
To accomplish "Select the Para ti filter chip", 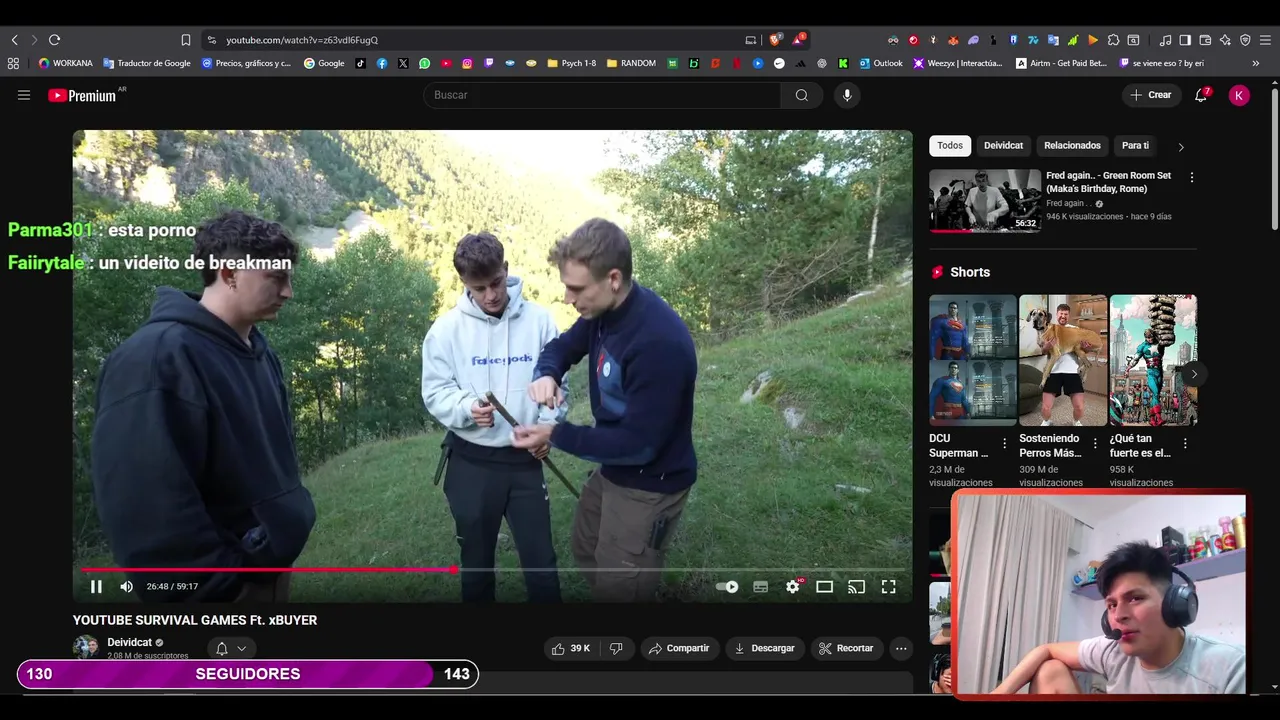I will click(x=1135, y=146).
